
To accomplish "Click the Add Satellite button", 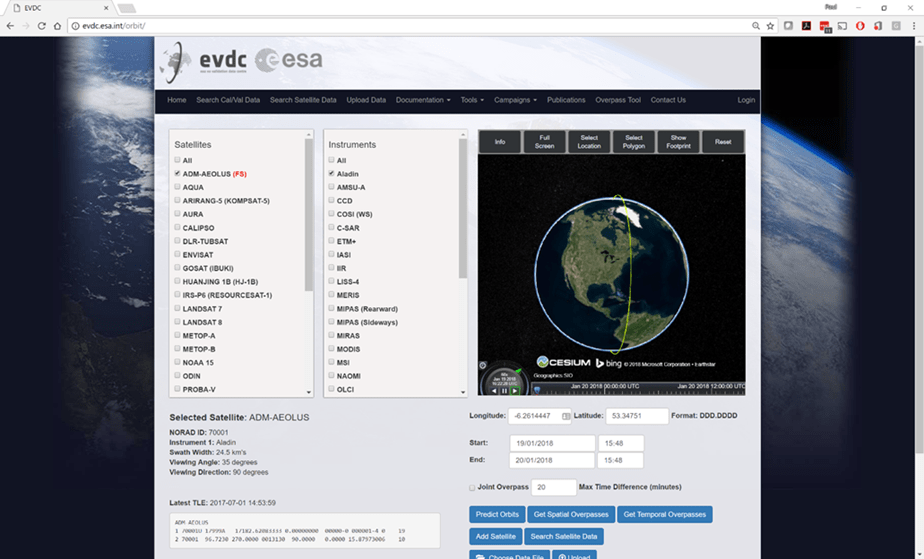I will 496,536.
